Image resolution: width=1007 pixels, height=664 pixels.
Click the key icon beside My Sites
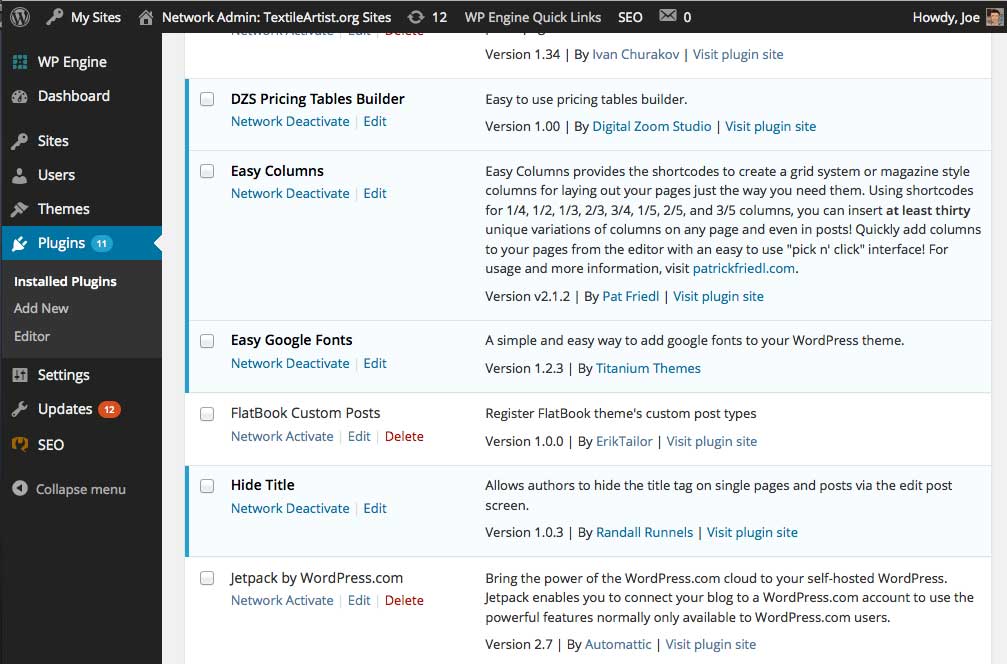click(x=55, y=17)
